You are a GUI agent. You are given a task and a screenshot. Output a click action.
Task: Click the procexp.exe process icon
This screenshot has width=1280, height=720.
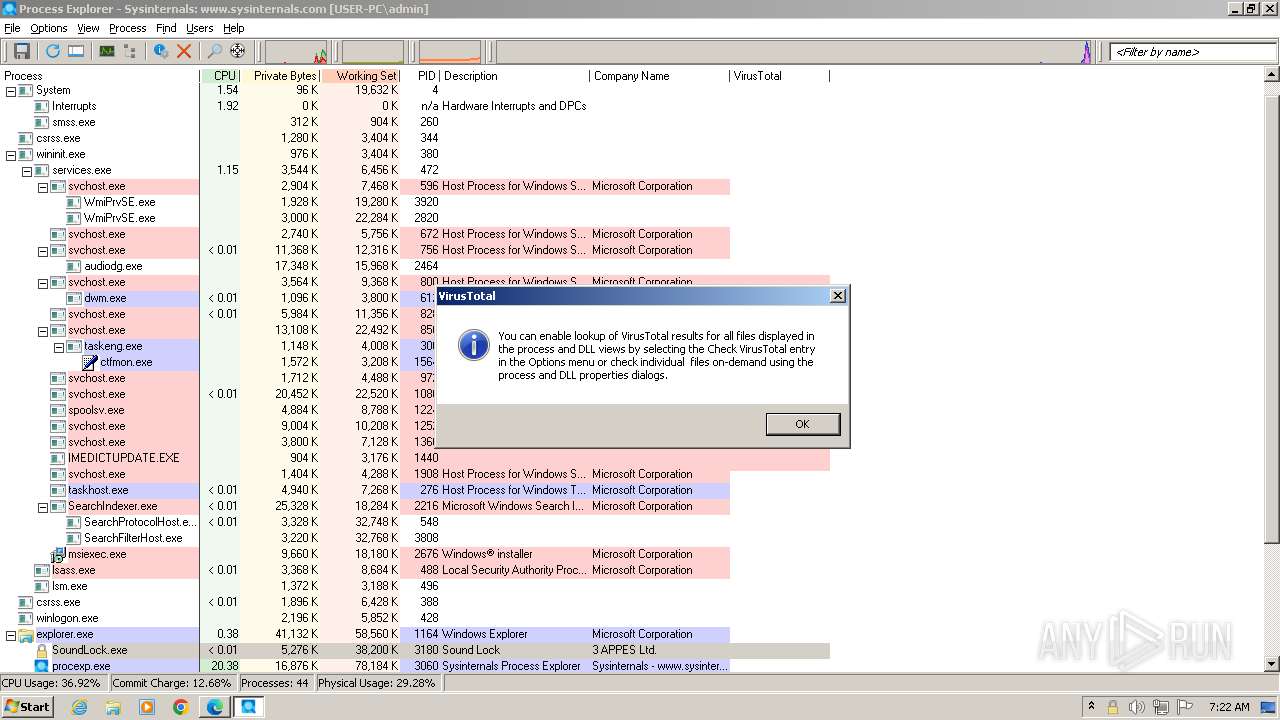pyautogui.click(x=42, y=666)
